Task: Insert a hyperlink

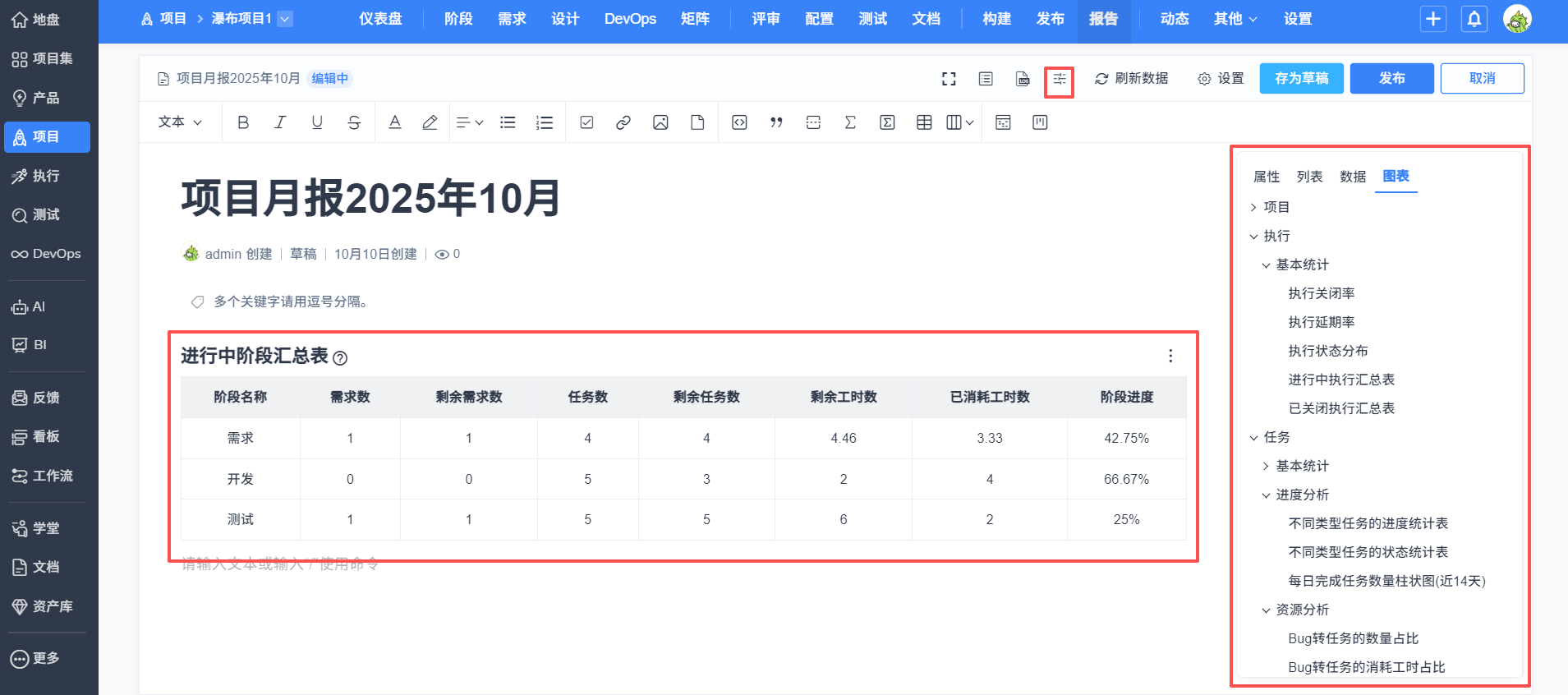Action: tap(623, 122)
